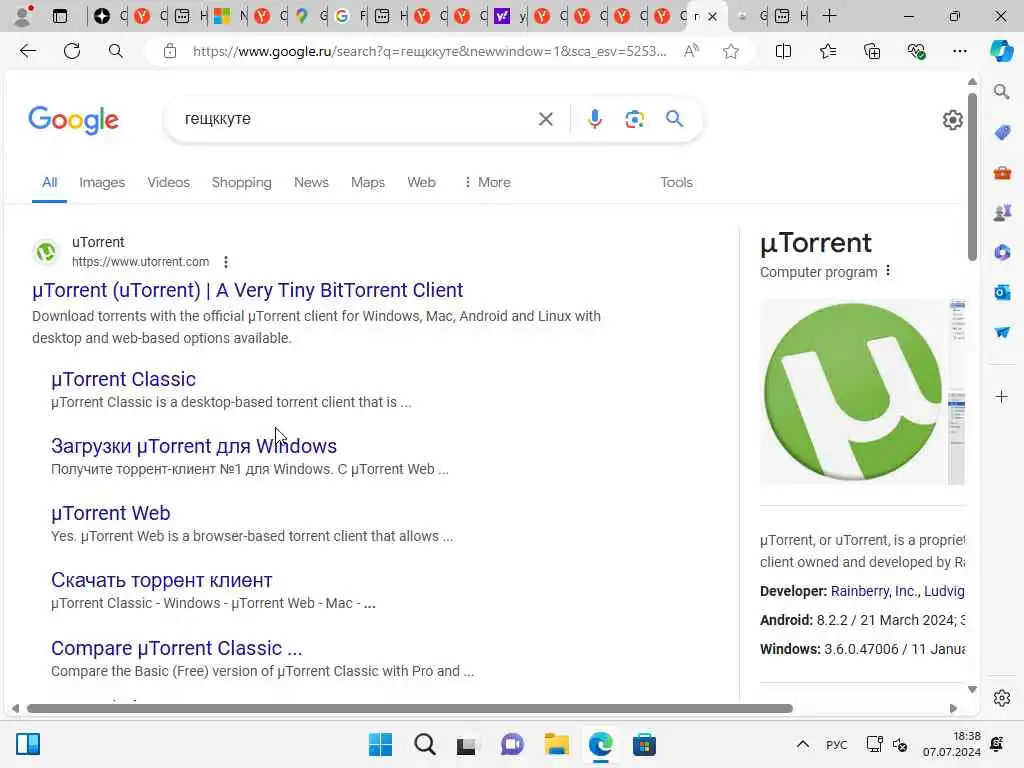The height and width of the screenshot is (768, 1024).
Task: Open Скачать торрент клиент link
Action: point(161,581)
